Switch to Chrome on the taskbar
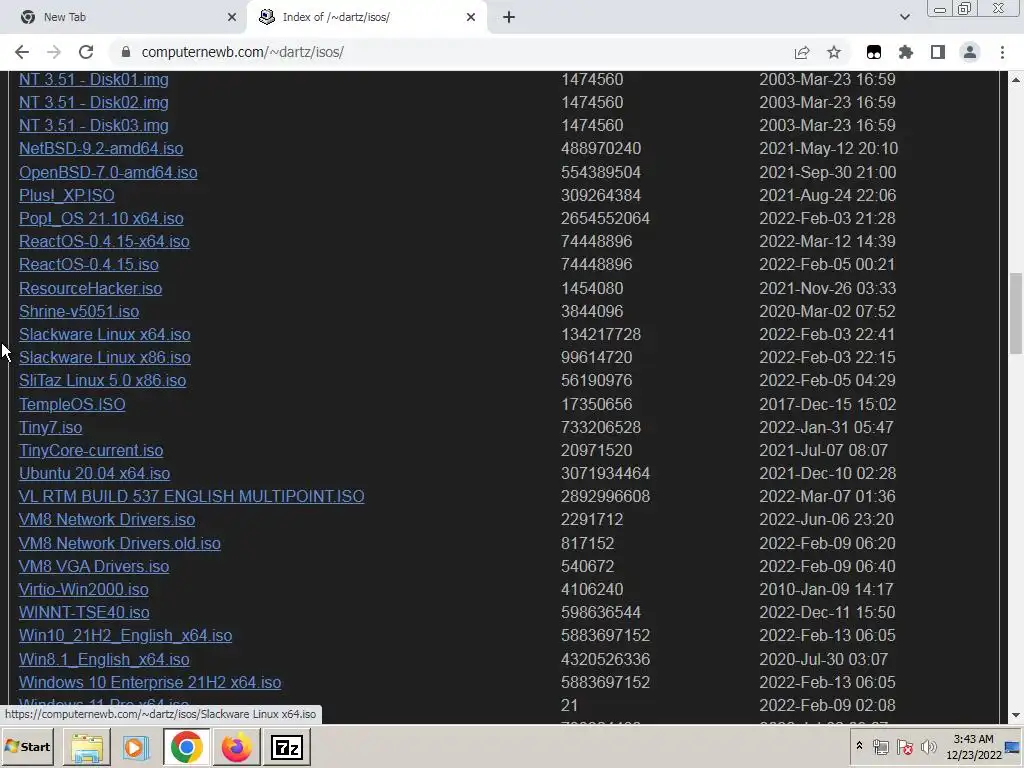Image resolution: width=1024 pixels, height=768 pixels. coord(187,747)
